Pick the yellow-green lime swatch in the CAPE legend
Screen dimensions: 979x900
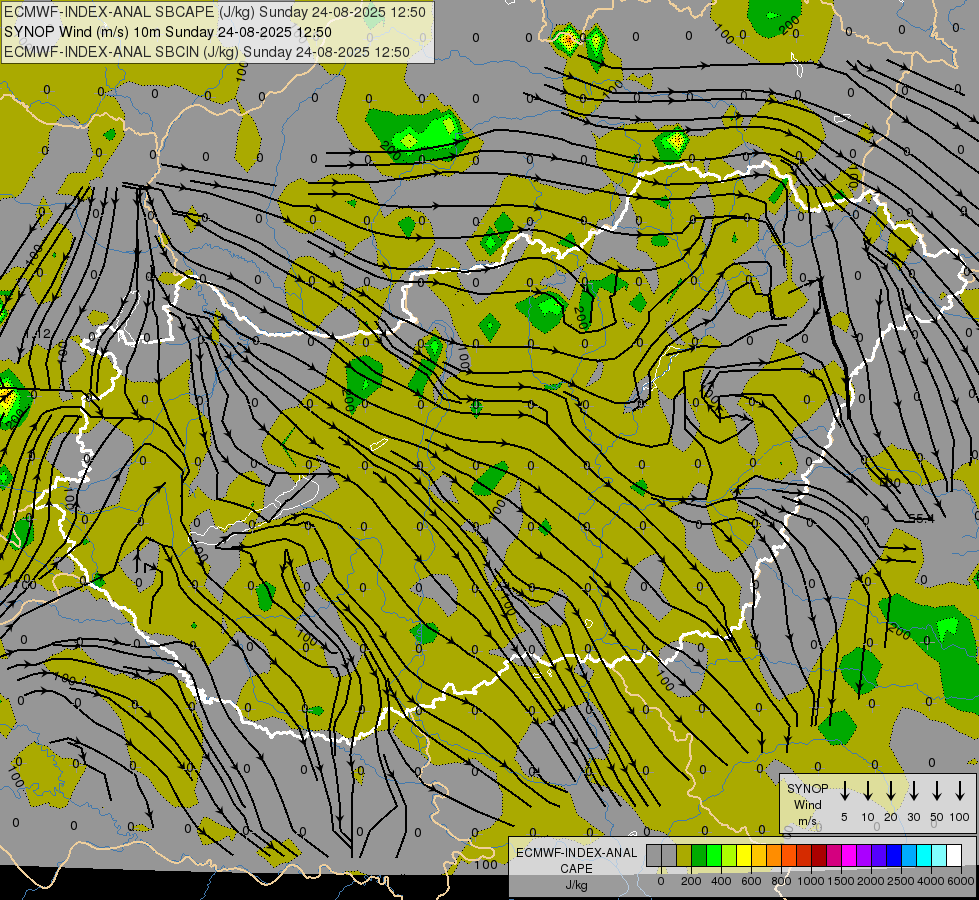click(729, 855)
